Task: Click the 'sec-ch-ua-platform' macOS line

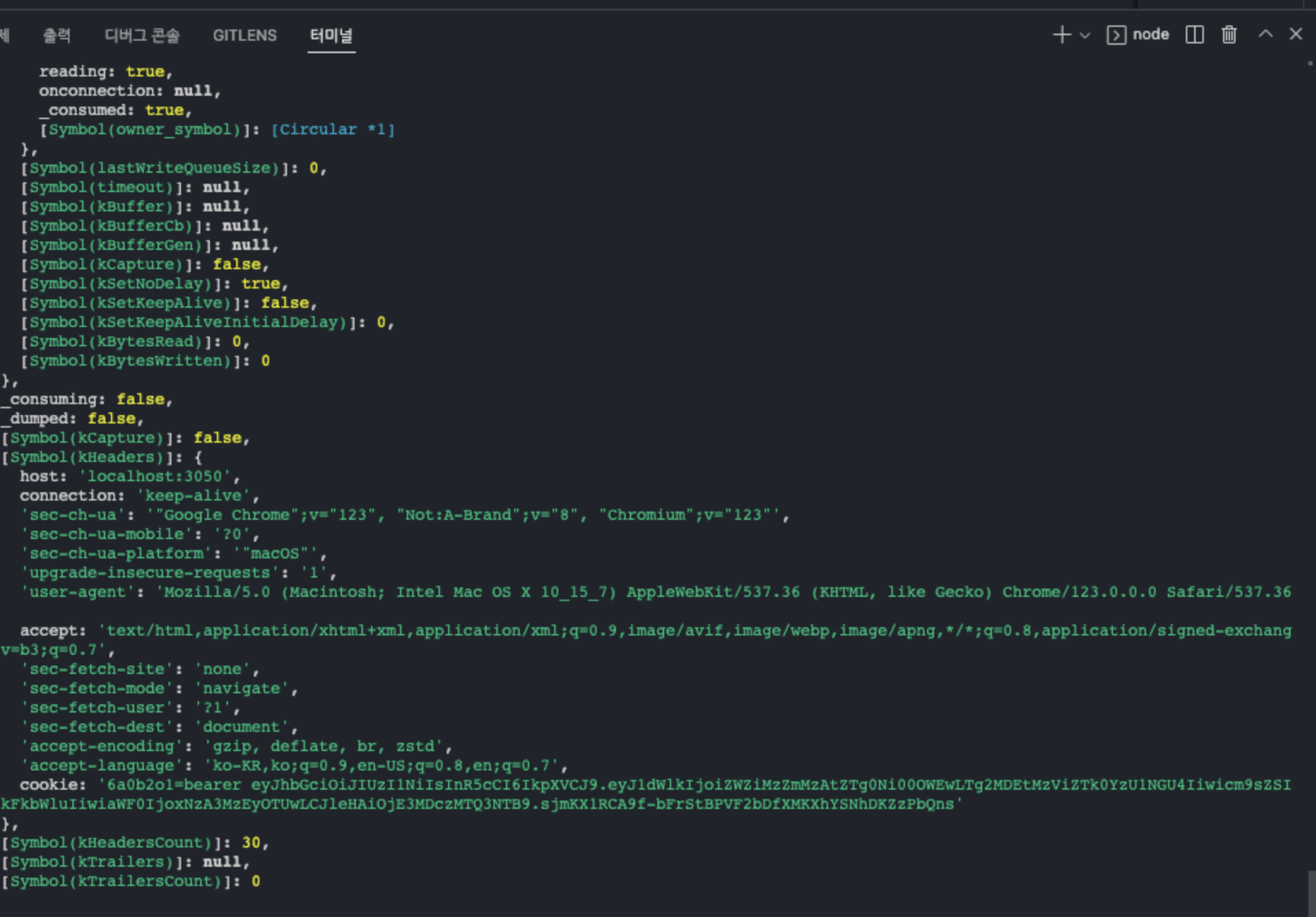Action: click(173, 554)
